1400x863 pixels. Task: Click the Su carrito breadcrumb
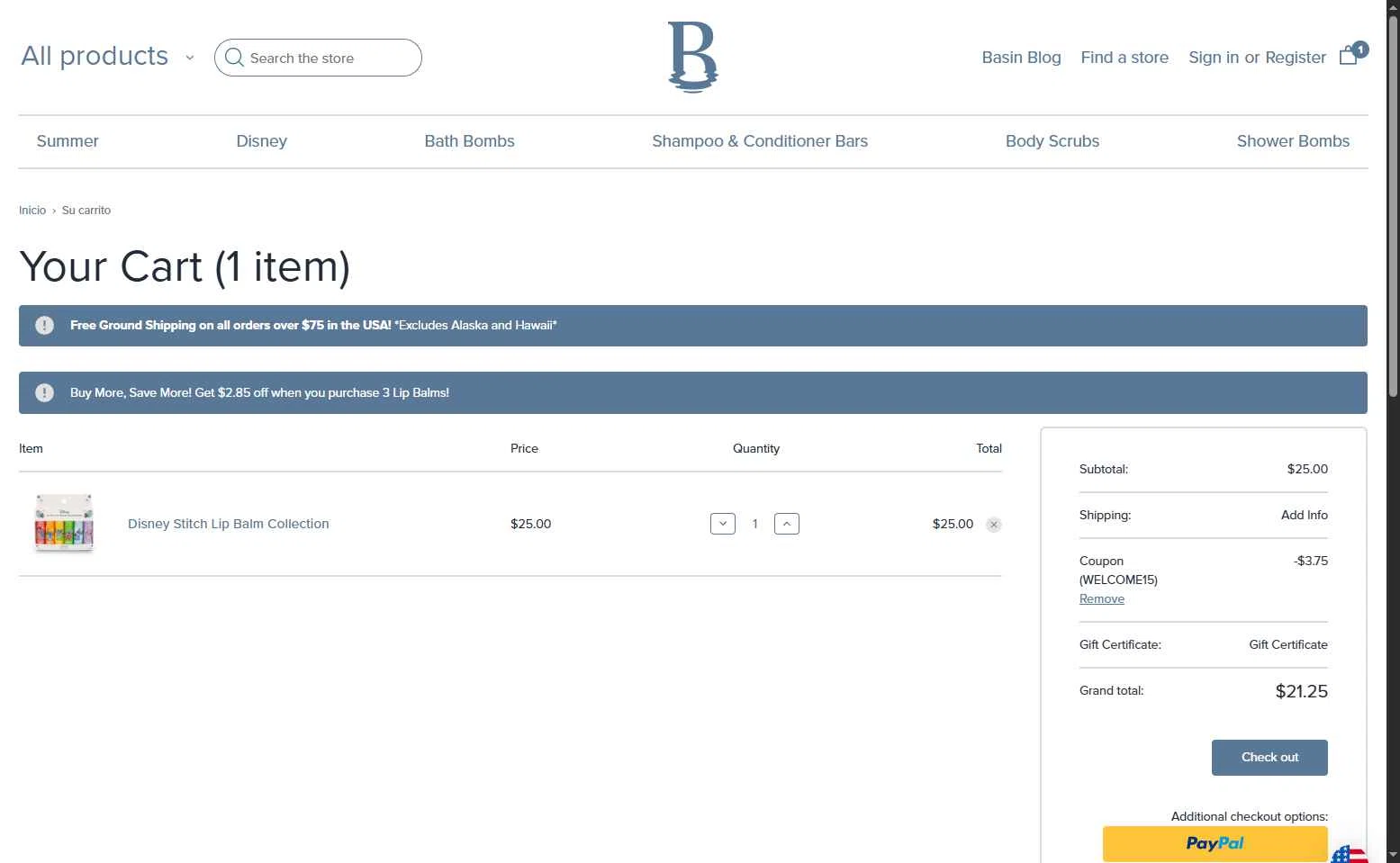click(x=86, y=211)
